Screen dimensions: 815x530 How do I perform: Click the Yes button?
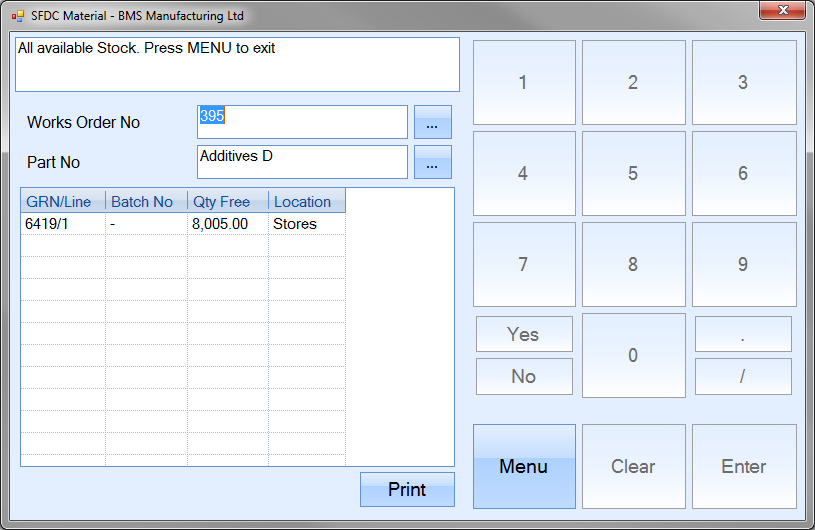click(524, 334)
